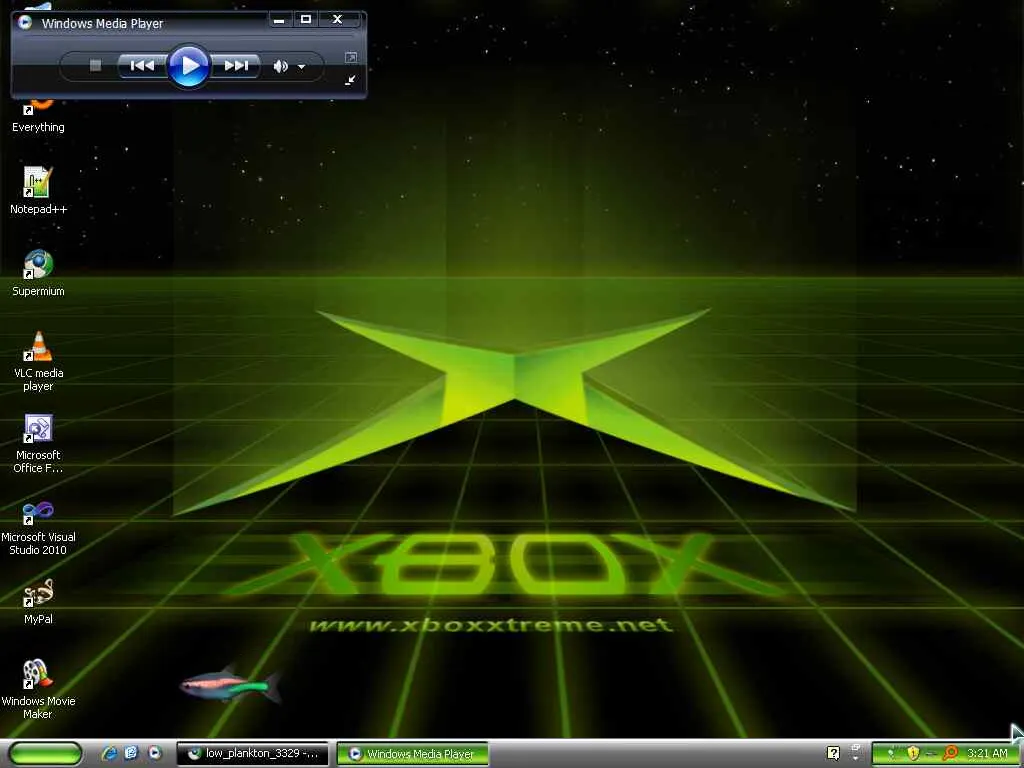Open the green Start button

46,754
